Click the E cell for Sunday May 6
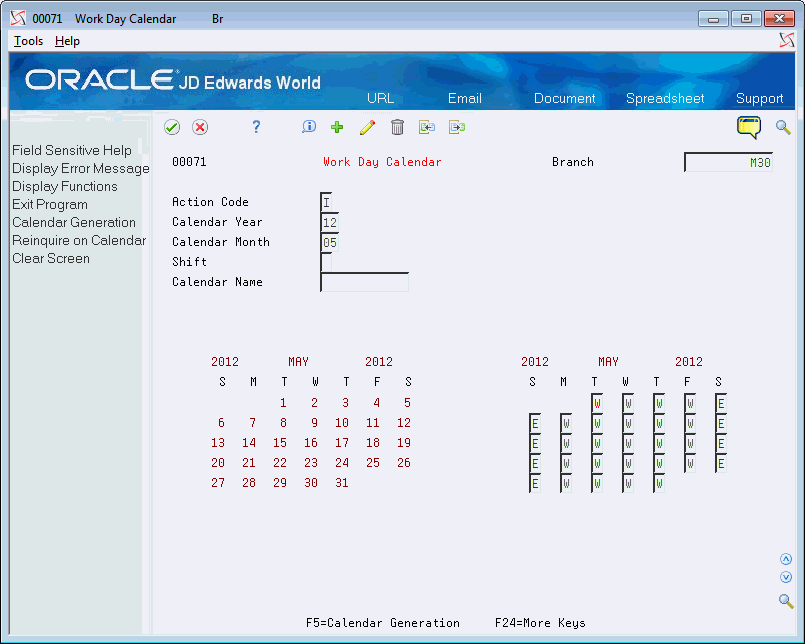 point(535,423)
